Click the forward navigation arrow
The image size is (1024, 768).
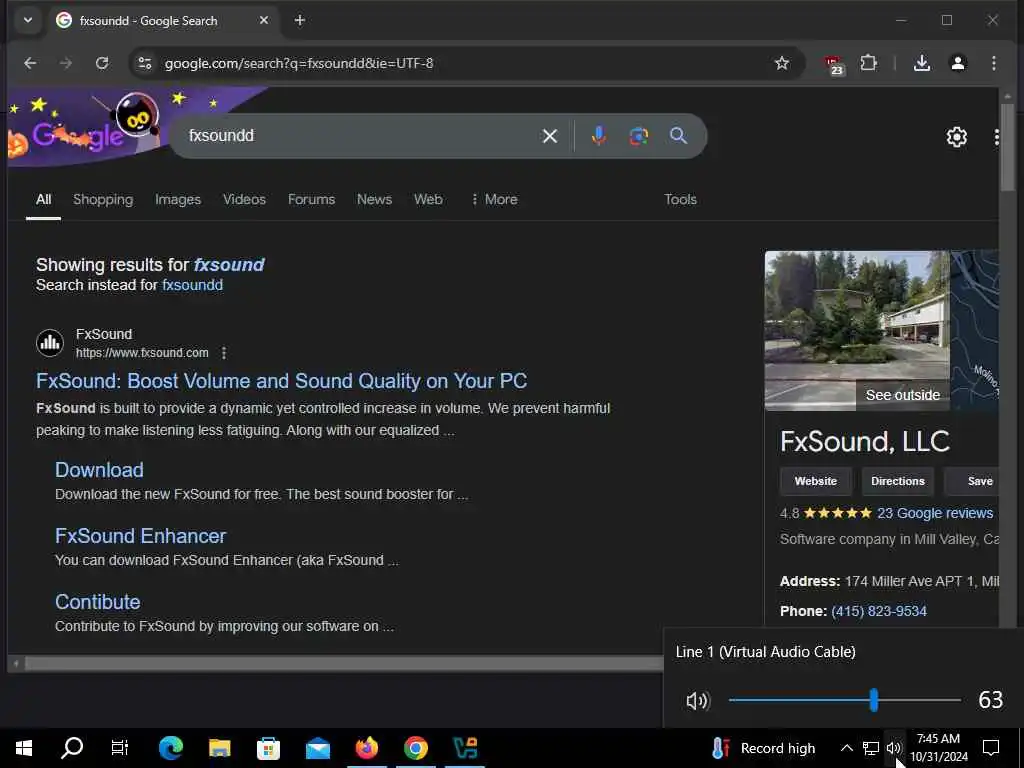point(66,63)
